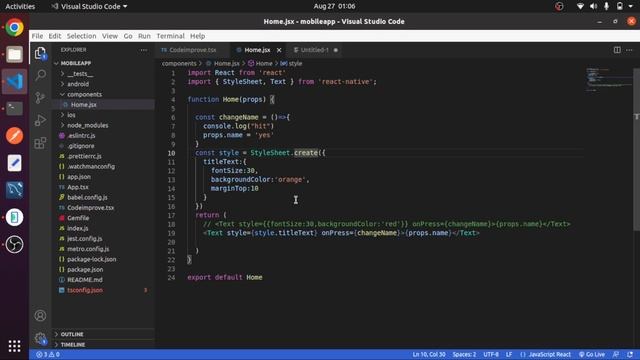Show Applications grid in the dock
The height and width of the screenshot is (360, 640).
pyautogui.click(x=14, y=346)
